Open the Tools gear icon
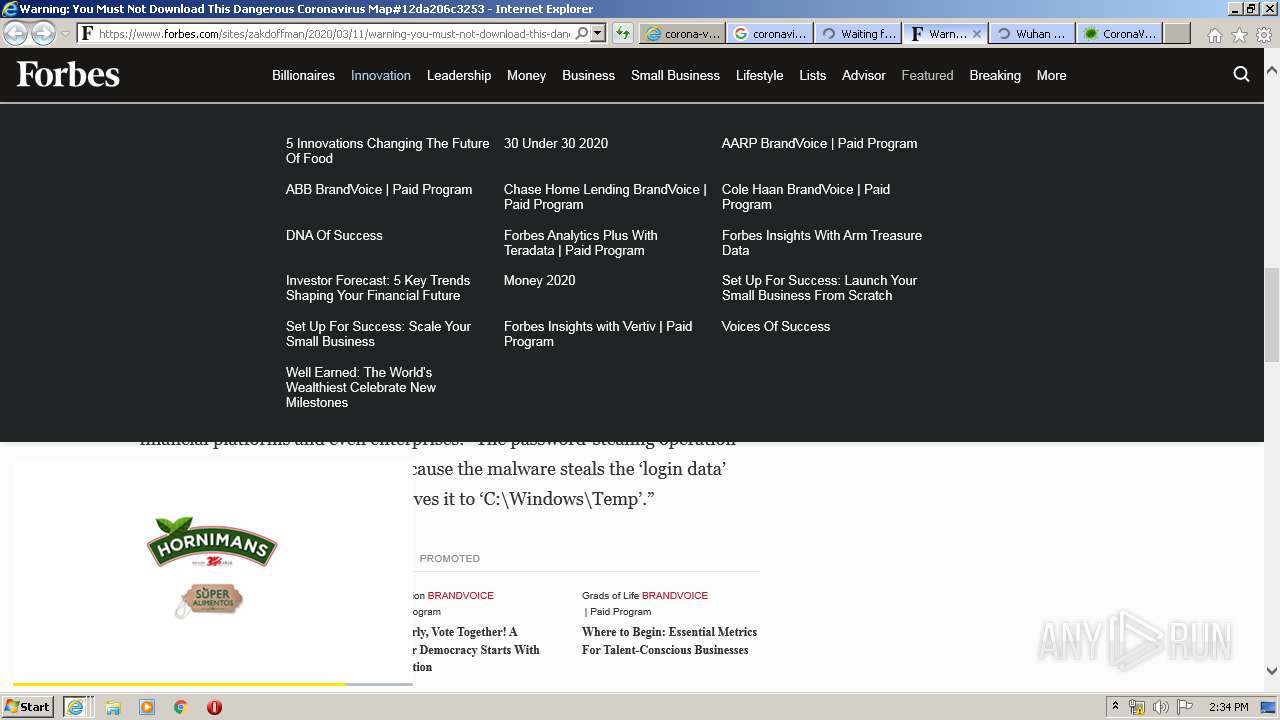This screenshot has height=720, width=1280. click(x=1264, y=34)
